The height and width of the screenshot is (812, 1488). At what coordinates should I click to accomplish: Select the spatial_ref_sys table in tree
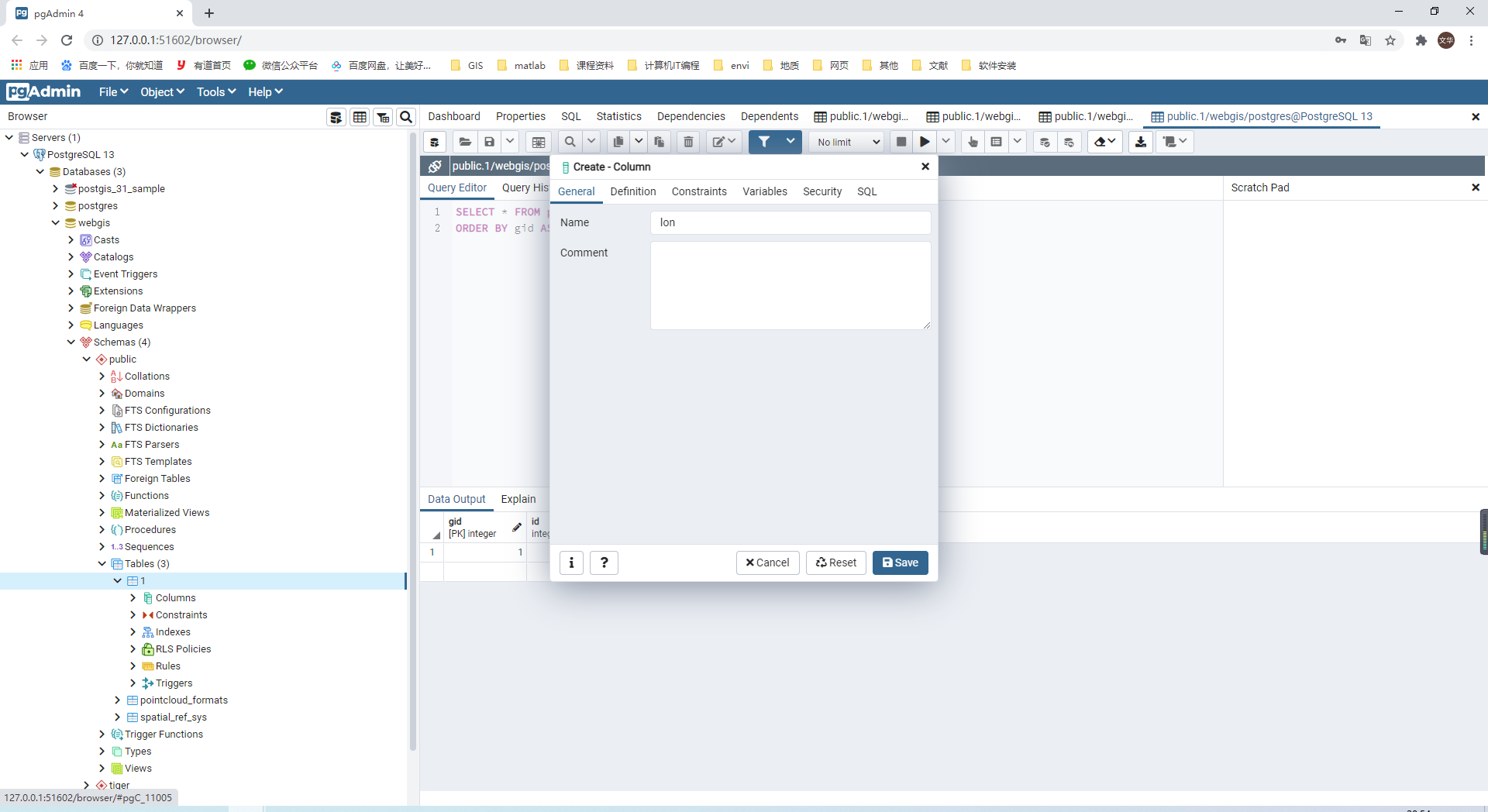(174, 717)
